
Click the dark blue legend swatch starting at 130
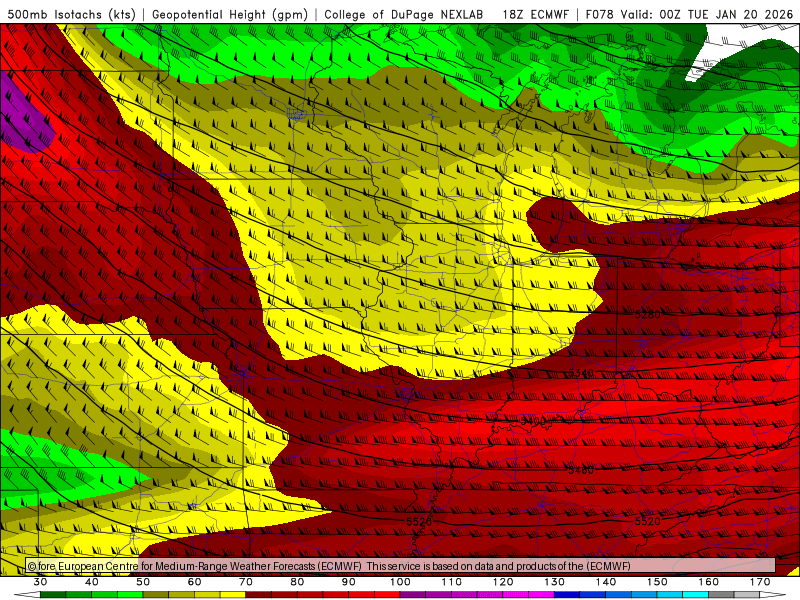coord(567,595)
